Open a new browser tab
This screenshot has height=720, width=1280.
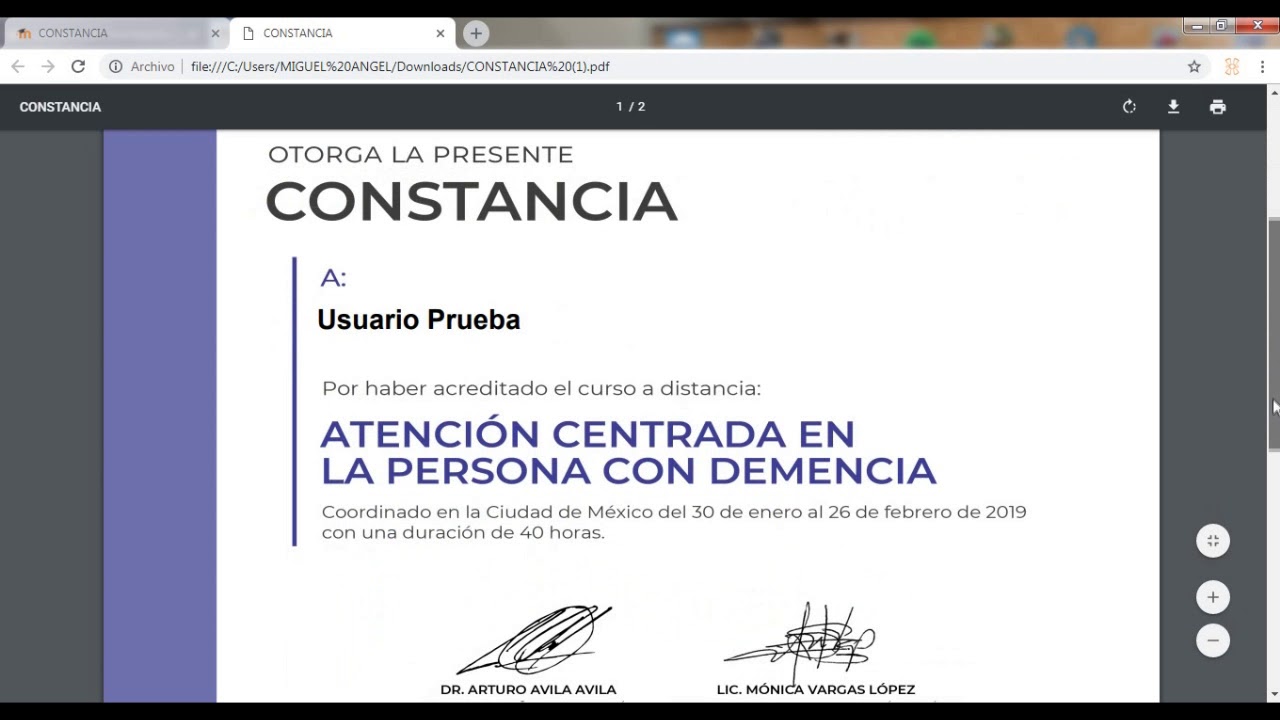[x=476, y=33]
